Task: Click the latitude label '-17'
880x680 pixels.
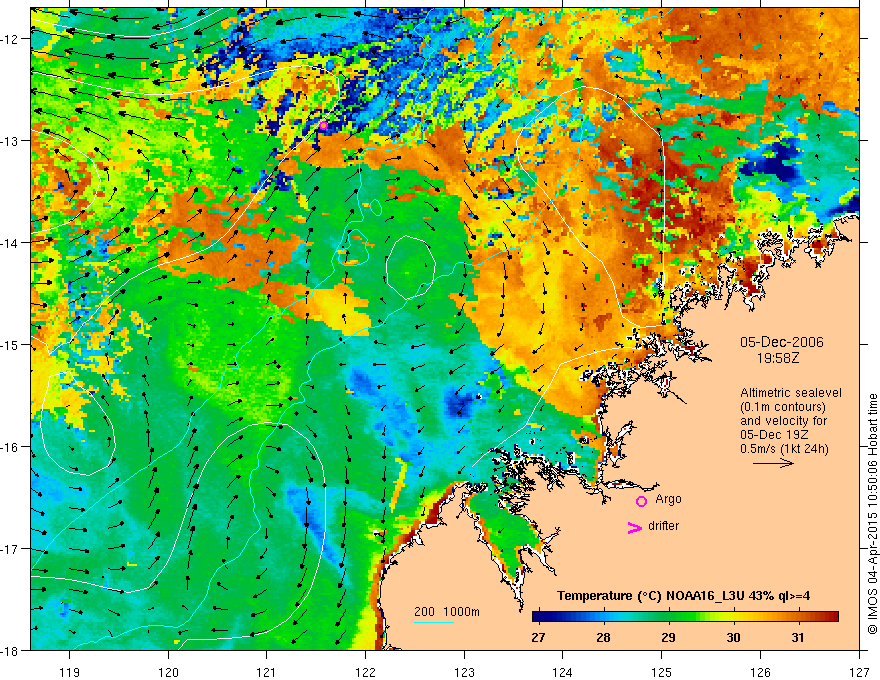Action: click(x=11, y=549)
